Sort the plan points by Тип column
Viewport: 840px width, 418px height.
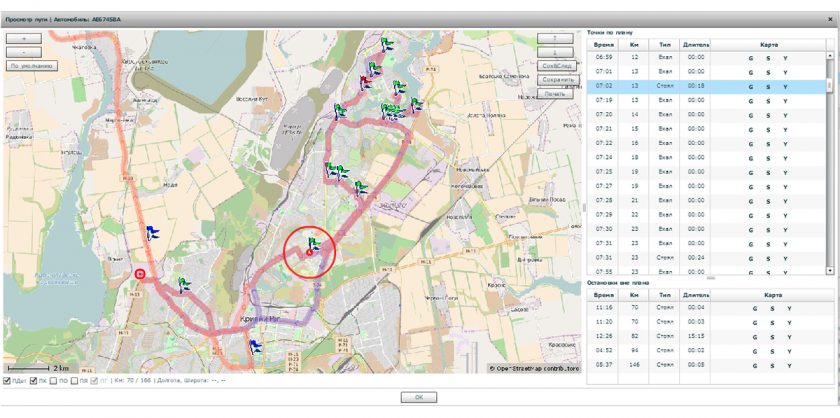tap(665, 44)
